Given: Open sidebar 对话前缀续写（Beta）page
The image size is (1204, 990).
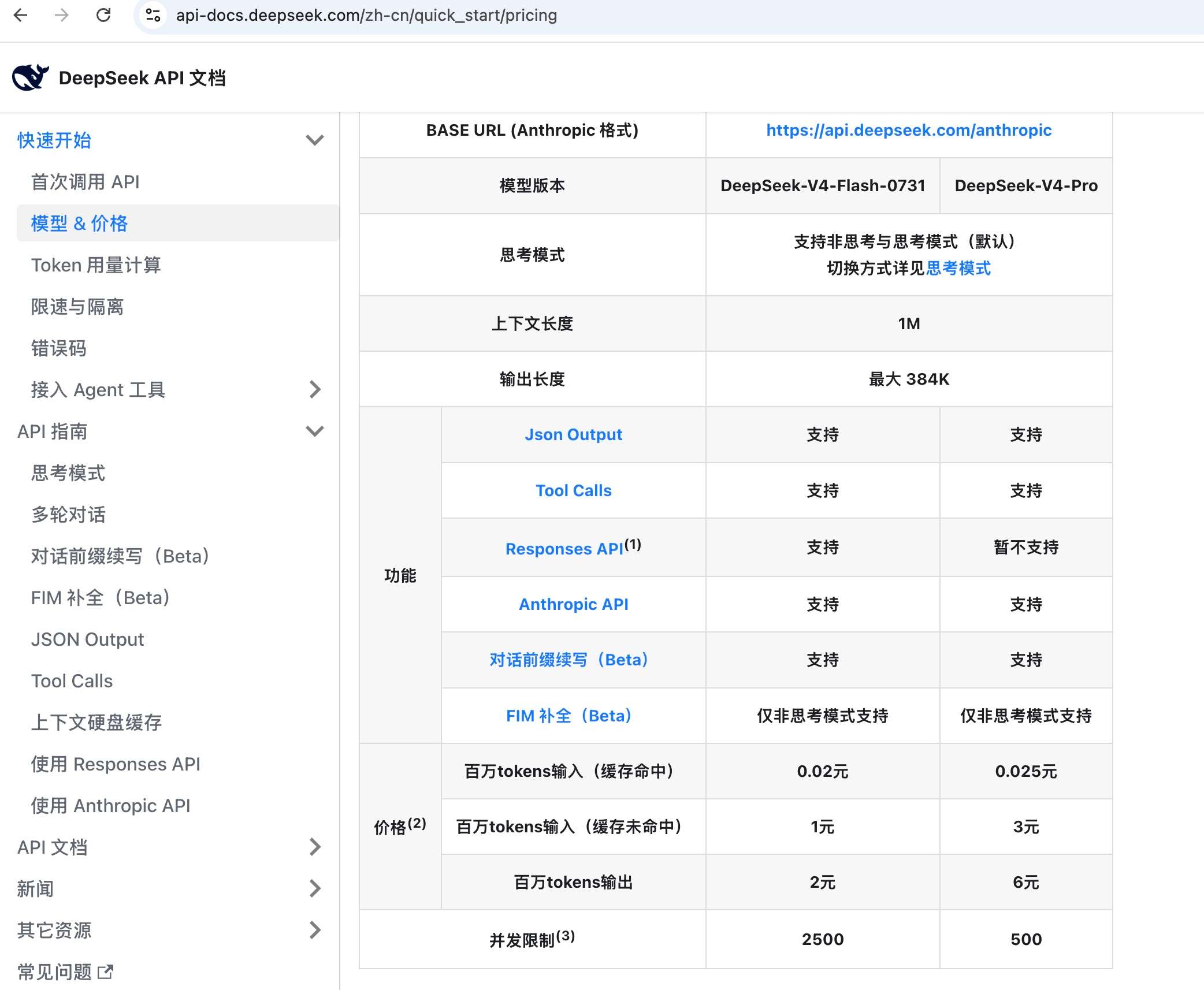Looking at the screenshot, I should click(x=121, y=556).
